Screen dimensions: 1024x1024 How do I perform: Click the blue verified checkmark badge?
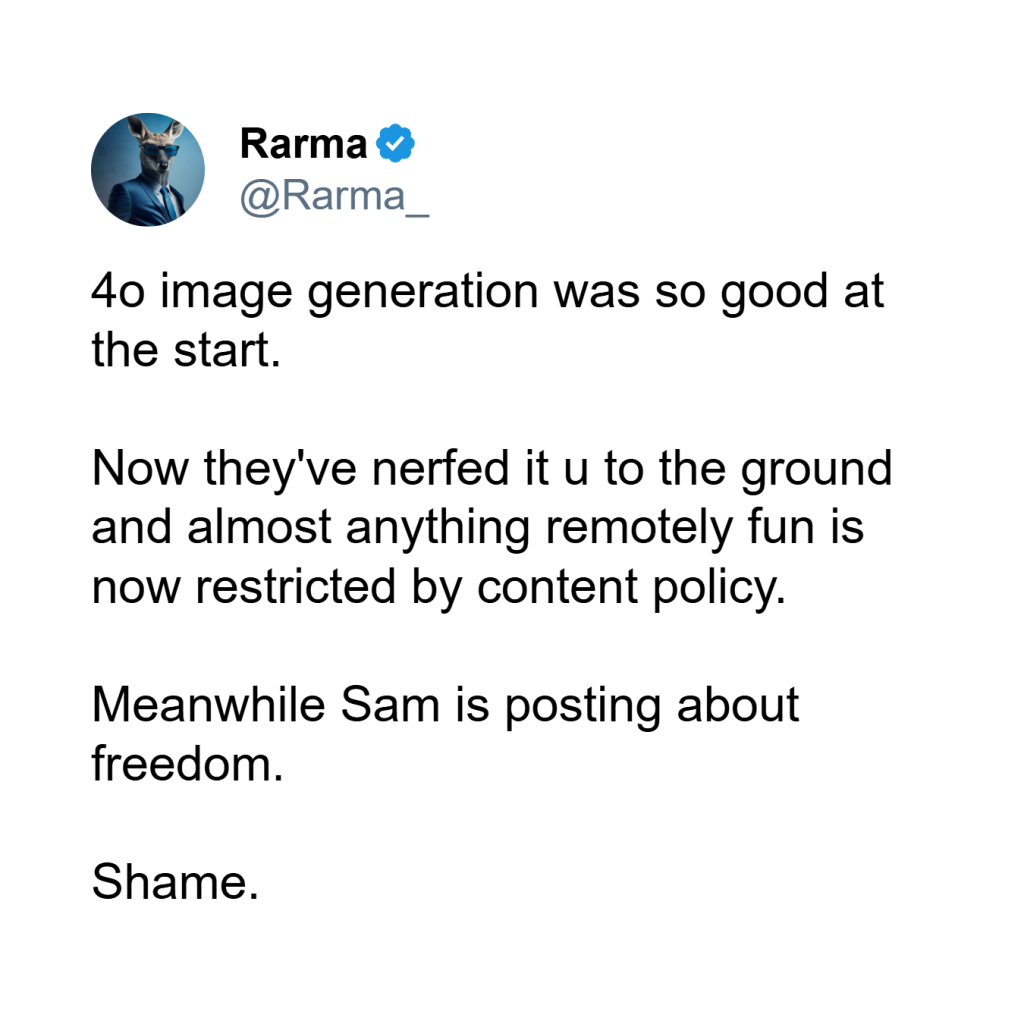point(396,144)
